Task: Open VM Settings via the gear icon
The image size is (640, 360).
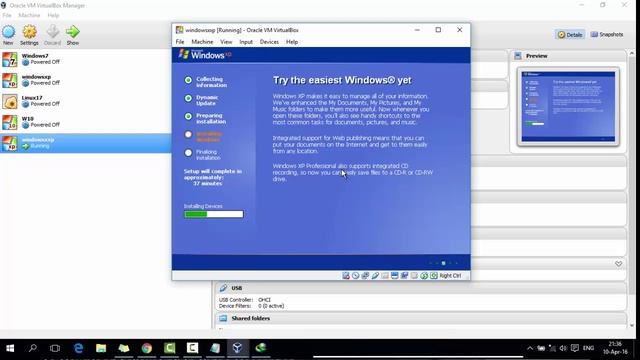Action: tap(29, 32)
